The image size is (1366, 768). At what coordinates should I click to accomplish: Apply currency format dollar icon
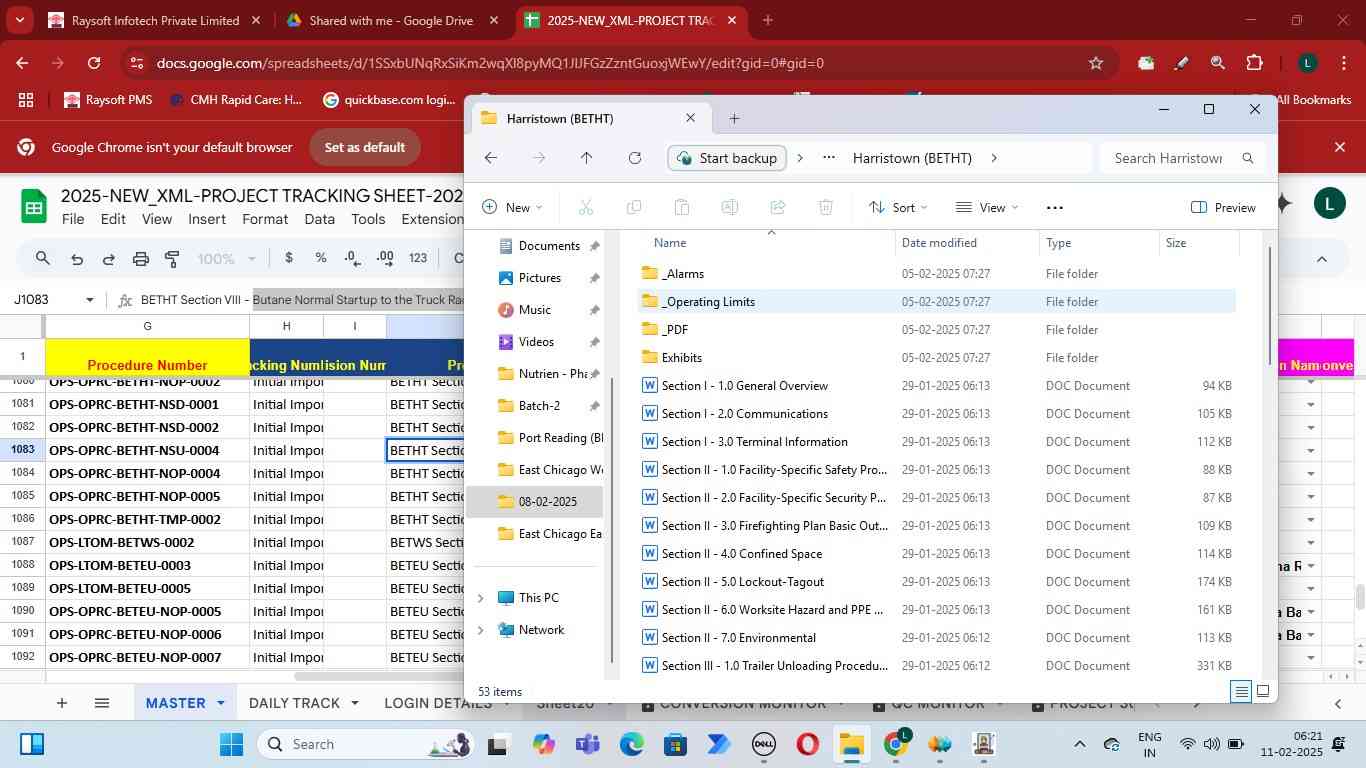[289, 258]
